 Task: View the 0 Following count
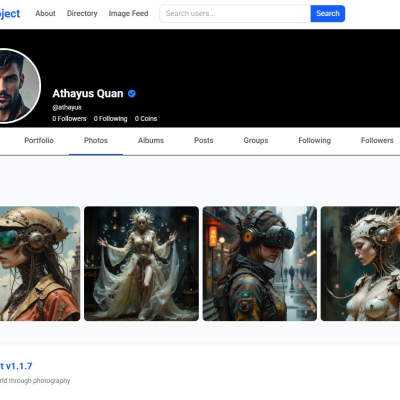point(110,119)
